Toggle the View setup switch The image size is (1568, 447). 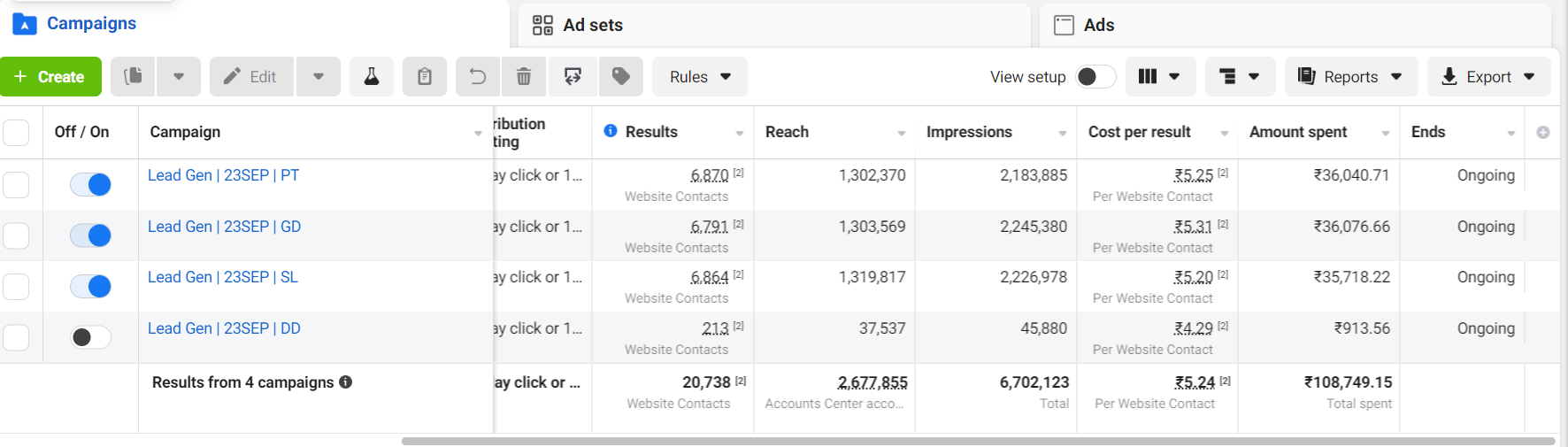(x=1095, y=77)
